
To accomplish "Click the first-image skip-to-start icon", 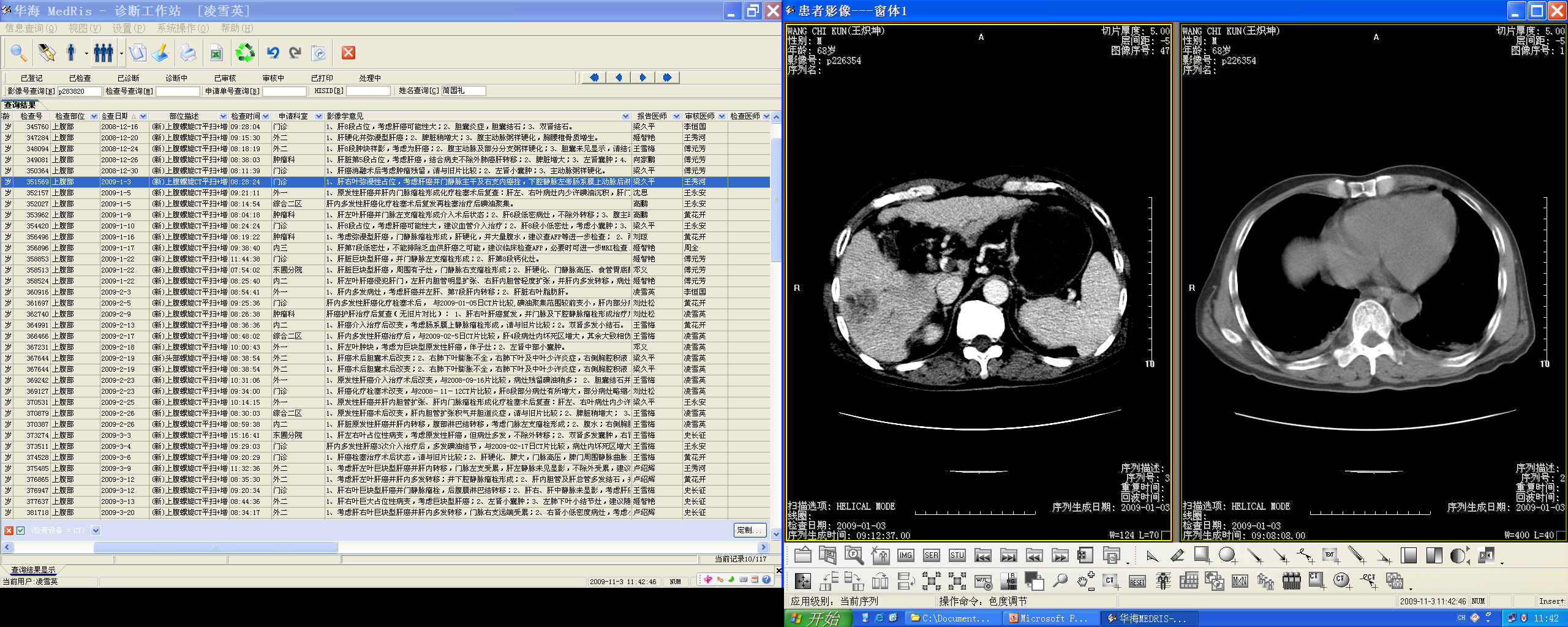I will coord(982,555).
